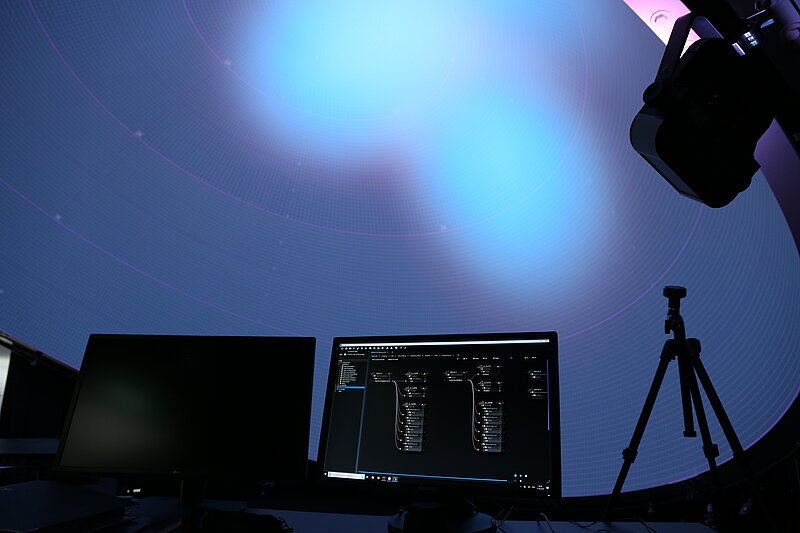Viewport: 800px width, 533px height.
Task: Select the blue highlighted item in the sidebar tree
Action: click(352, 386)
